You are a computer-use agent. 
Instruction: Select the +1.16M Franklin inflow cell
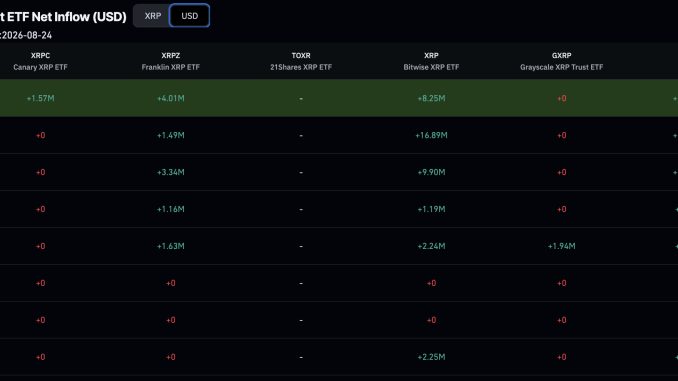point(171,209)
